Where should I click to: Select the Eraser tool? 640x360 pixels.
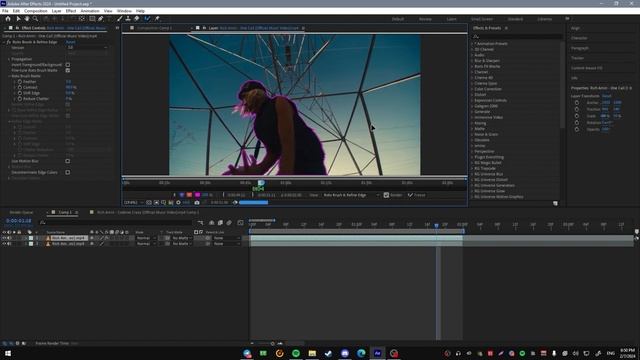click(137, 19)
